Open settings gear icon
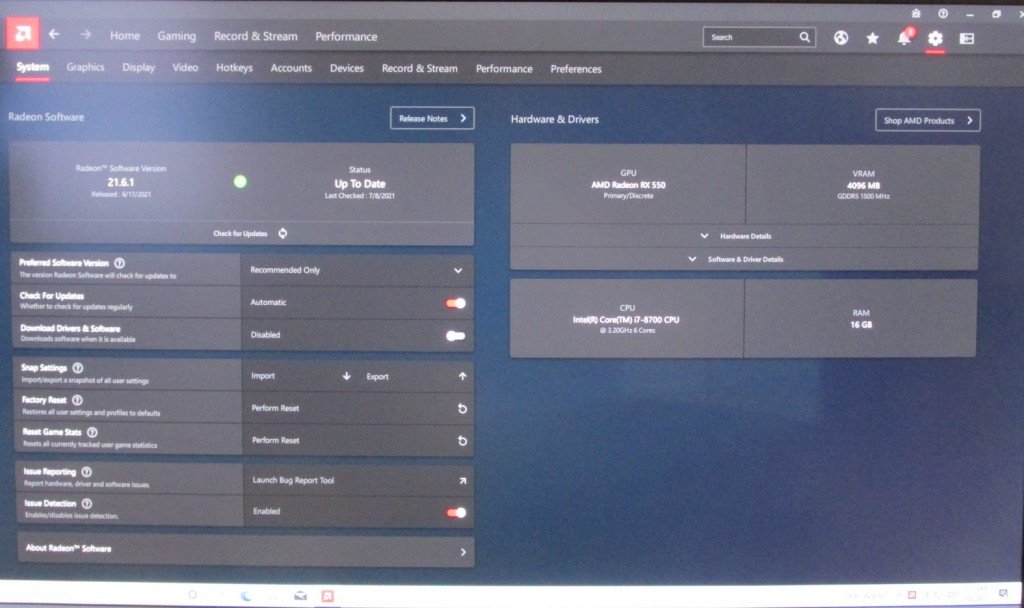Screen dimensions: 1024x608 [935, 39]
